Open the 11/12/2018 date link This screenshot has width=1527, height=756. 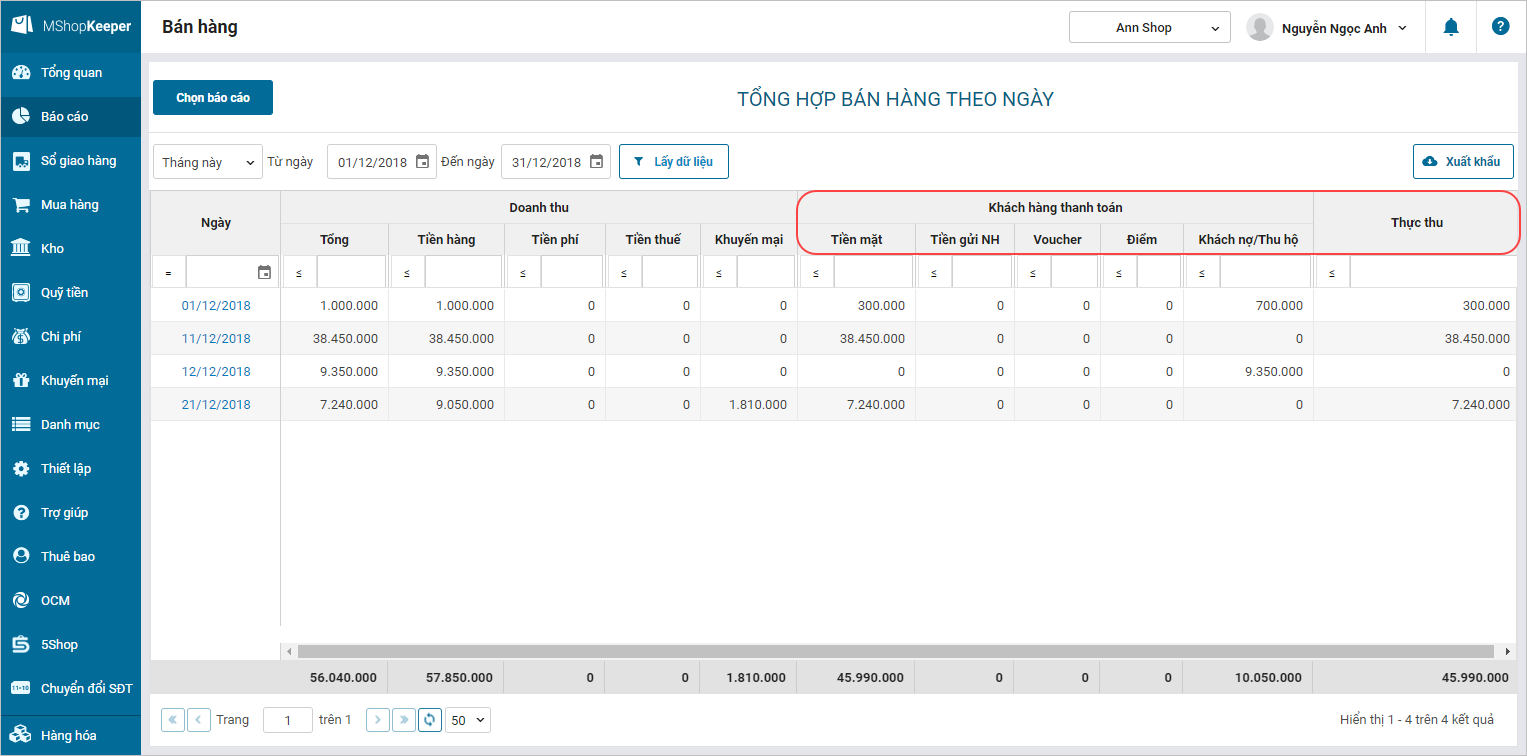pos(216,339)
